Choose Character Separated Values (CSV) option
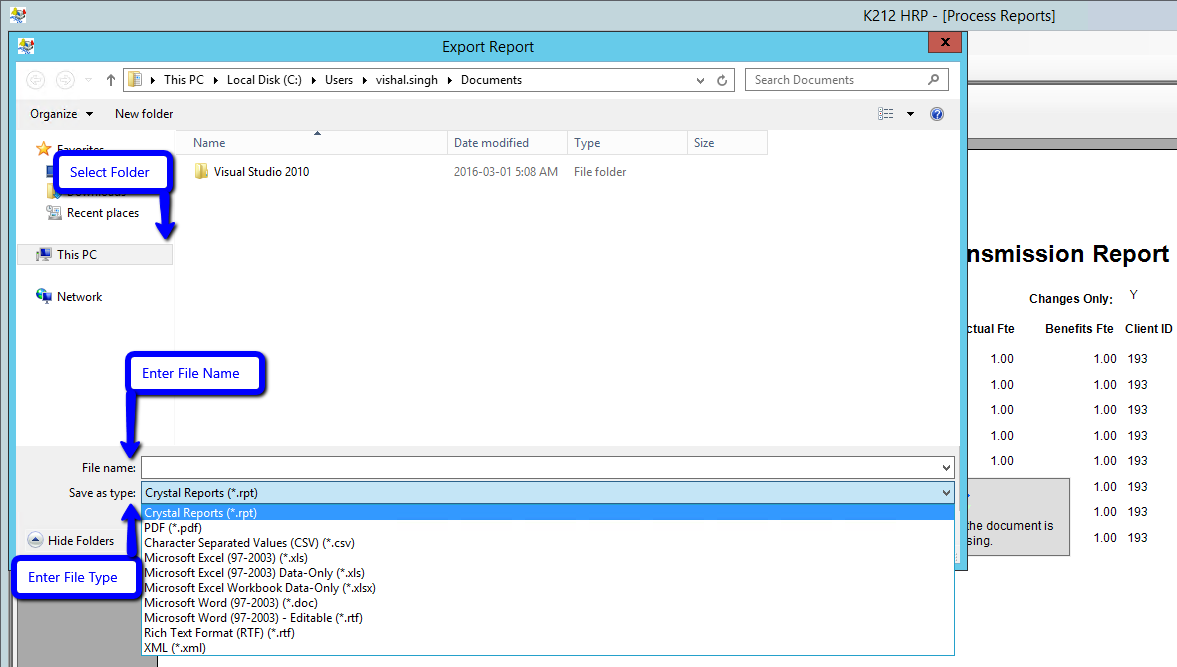 [249, 543]
